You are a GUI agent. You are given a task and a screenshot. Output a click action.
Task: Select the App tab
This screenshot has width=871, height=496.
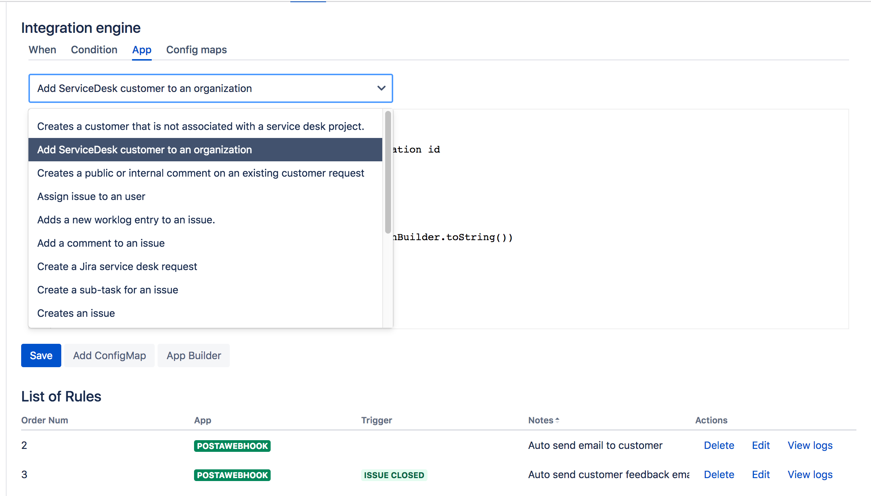[x=142, y=50]
